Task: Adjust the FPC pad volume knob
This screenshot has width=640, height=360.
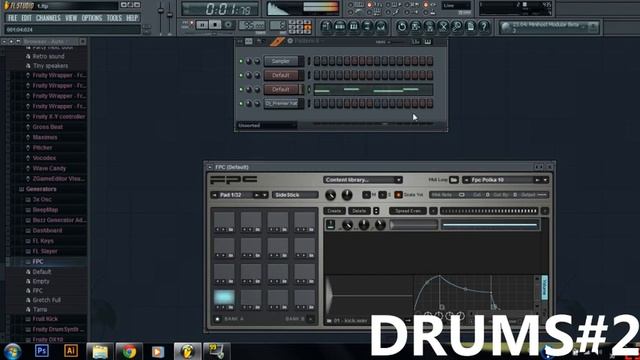Action: click(331, 195)
